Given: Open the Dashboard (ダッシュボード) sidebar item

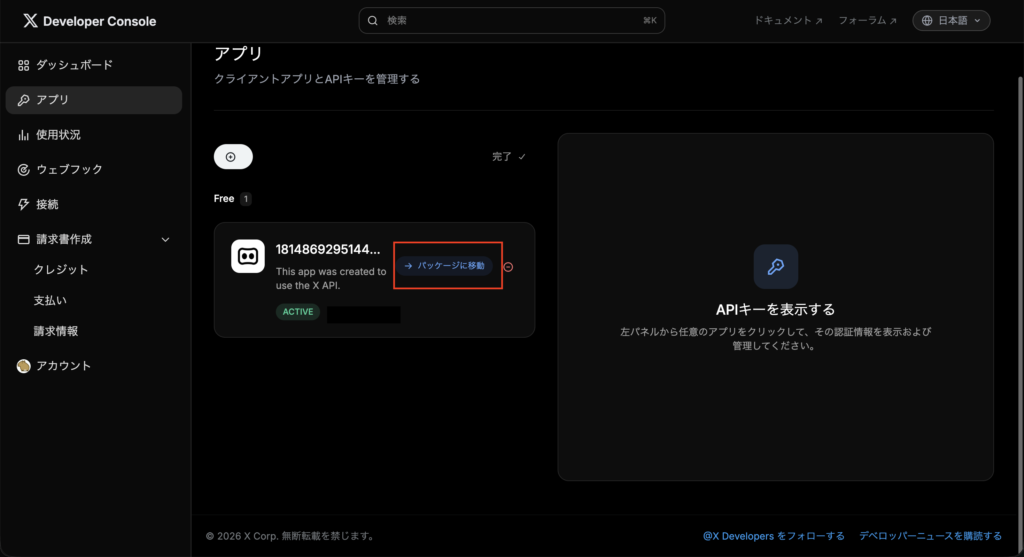Looking at the screenshot, I should [74, 65].
